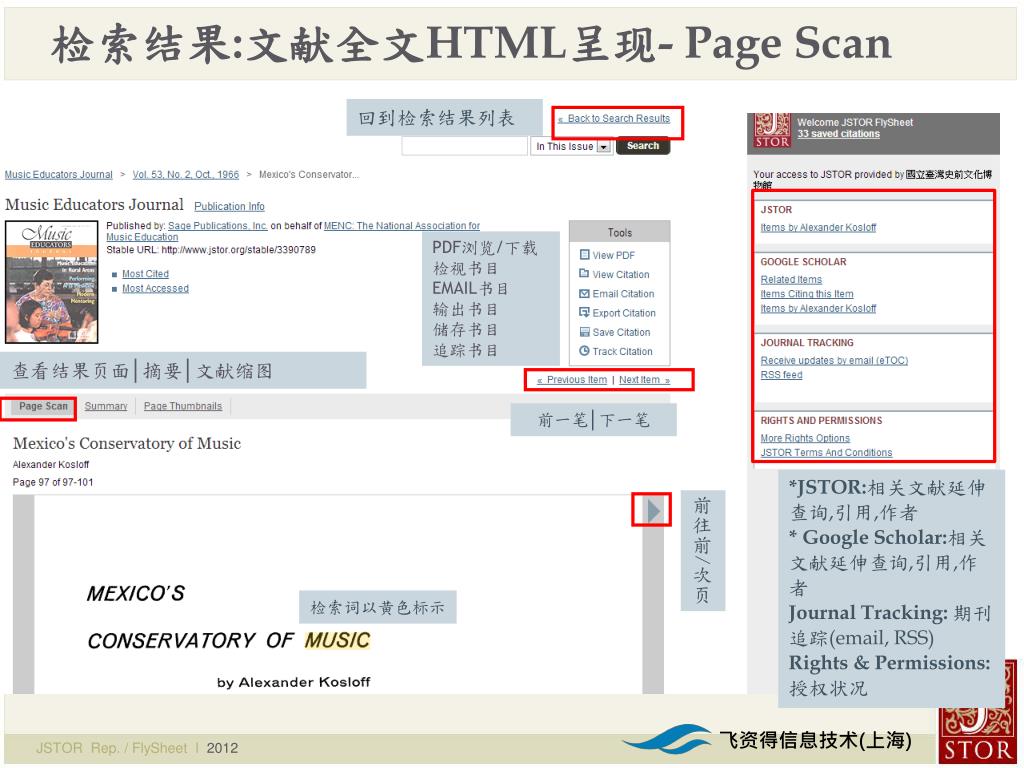Viewport: 1024px width, 768px height.
Task: Click the Search button
Action: [643, 146]
